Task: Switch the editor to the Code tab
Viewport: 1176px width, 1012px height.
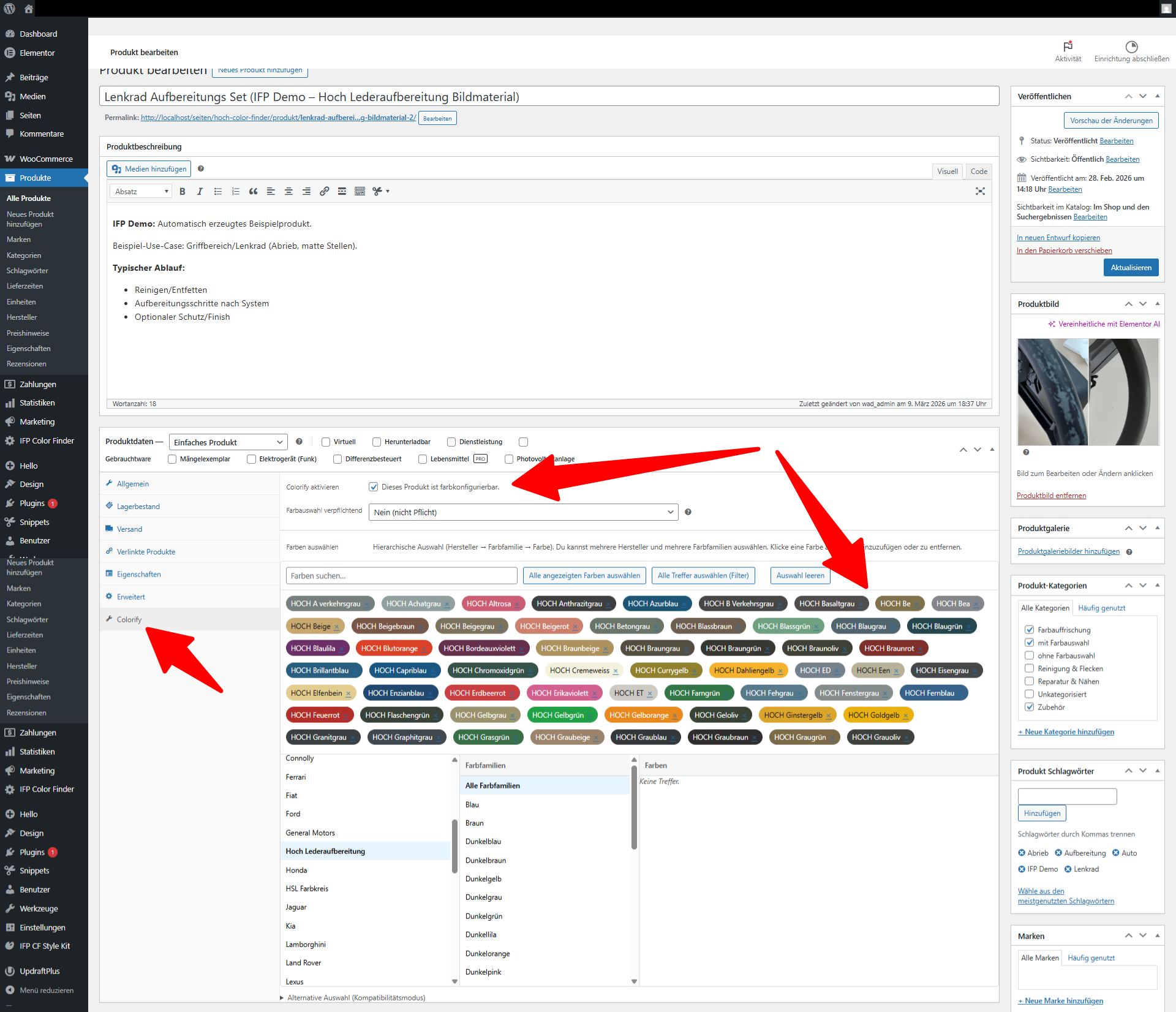Action: point(978,172)
